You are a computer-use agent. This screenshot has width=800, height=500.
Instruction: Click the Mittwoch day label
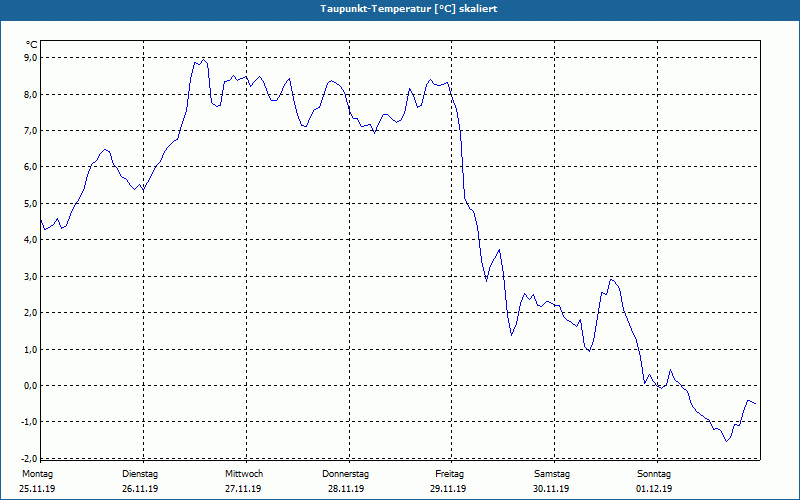(244, 474)
